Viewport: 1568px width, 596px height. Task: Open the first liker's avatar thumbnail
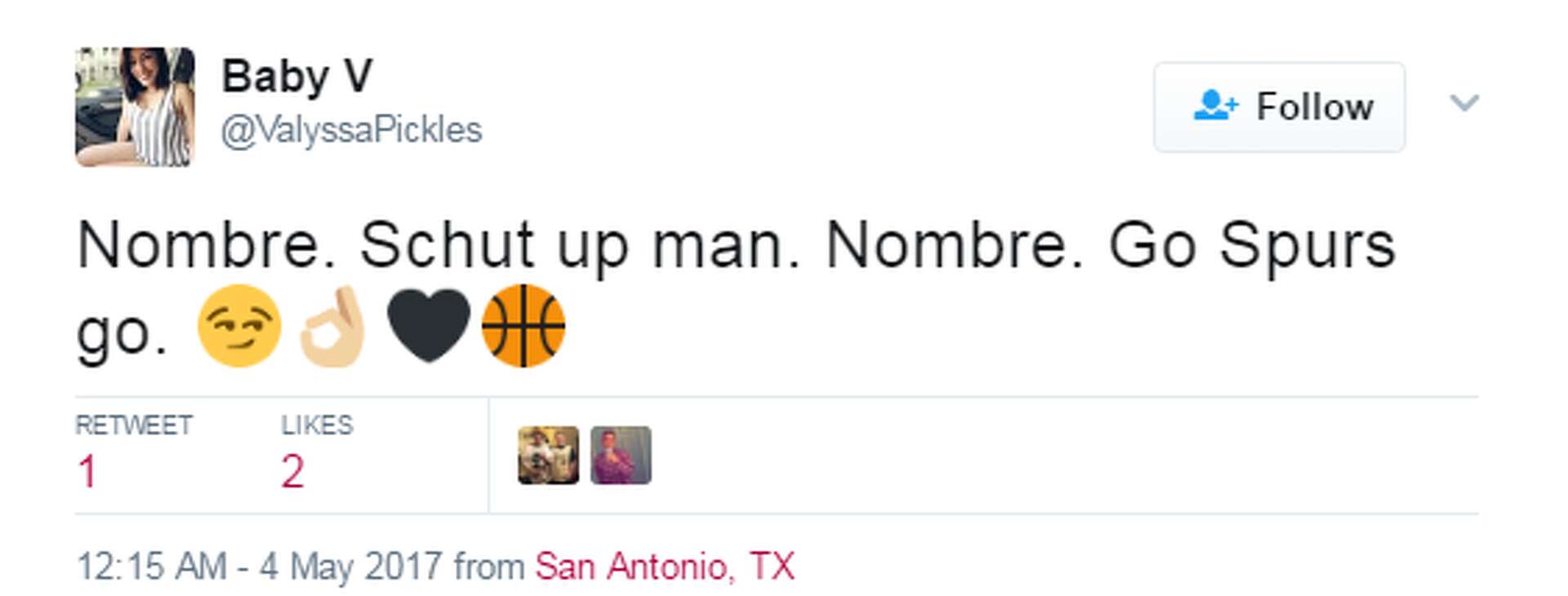click(549, 456)
